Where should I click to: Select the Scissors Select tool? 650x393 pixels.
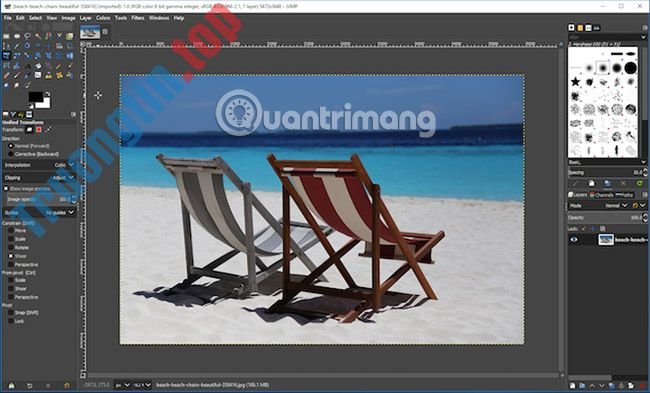click(x=59, y=36)
